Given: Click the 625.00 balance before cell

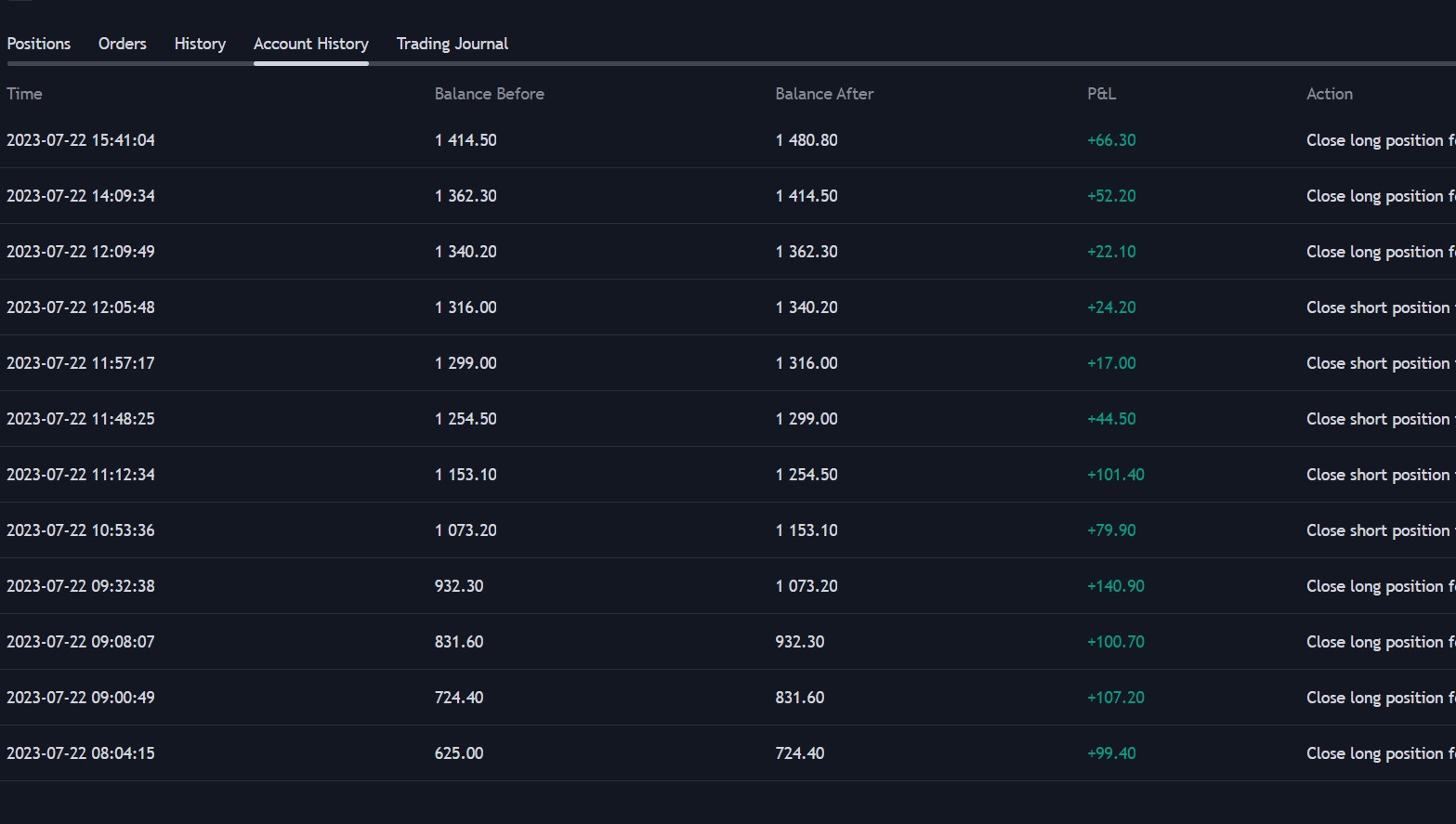Looking at the screenshot, I should [459, 753].
